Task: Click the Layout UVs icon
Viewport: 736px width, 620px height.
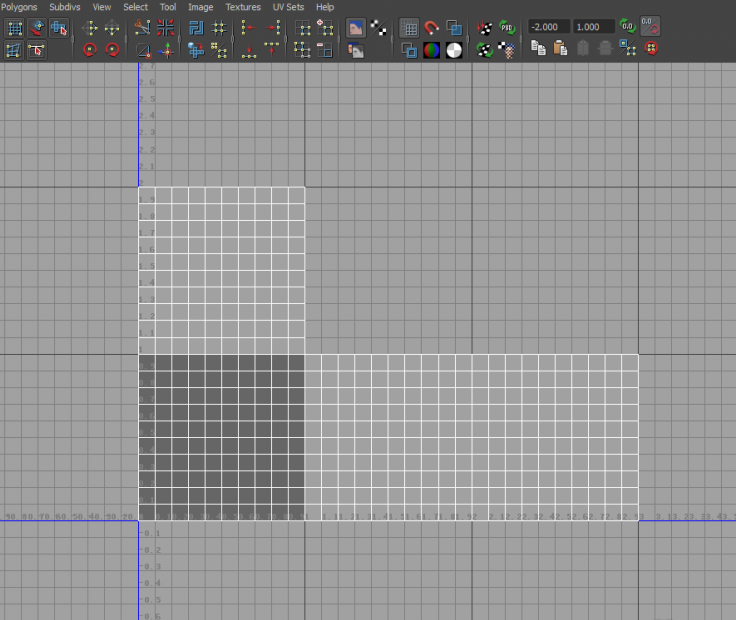Action: [196, 28]
